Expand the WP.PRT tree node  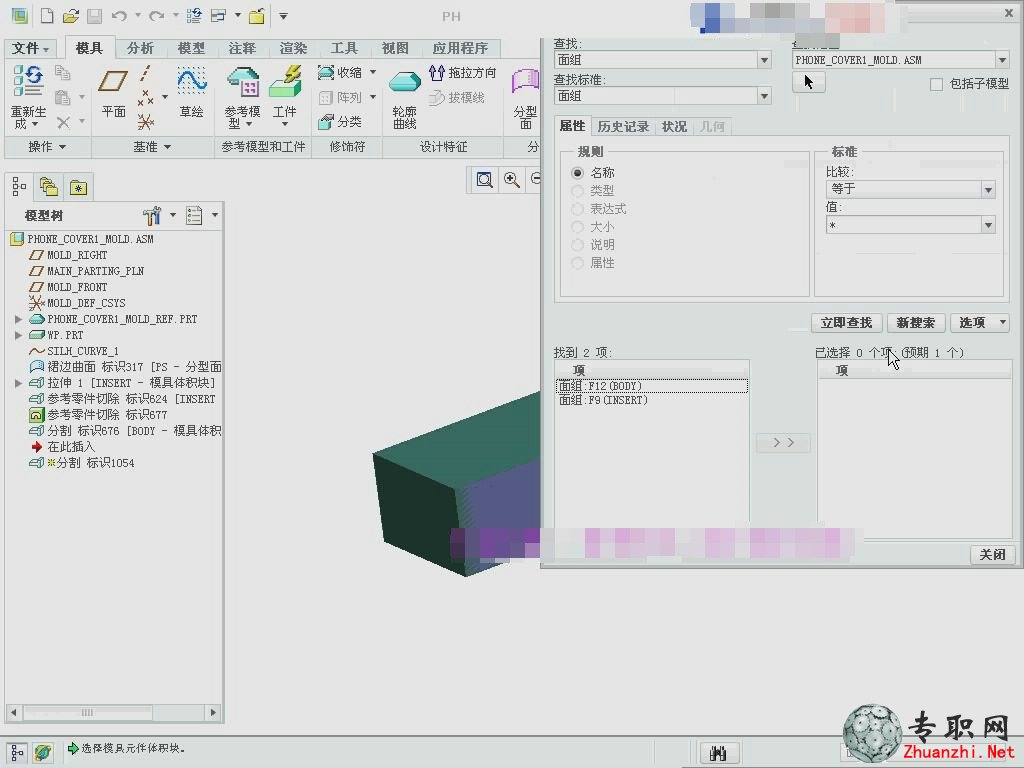click(18, 335)
